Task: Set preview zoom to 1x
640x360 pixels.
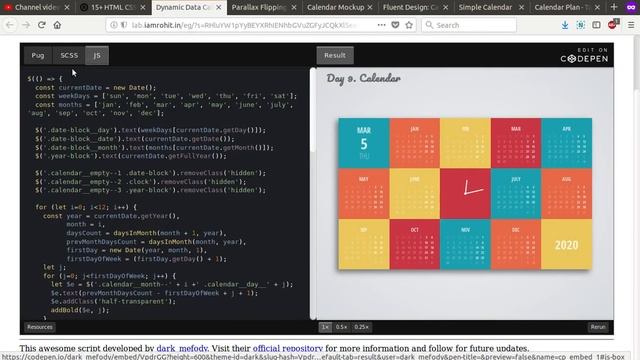Action: coord(325,327)
